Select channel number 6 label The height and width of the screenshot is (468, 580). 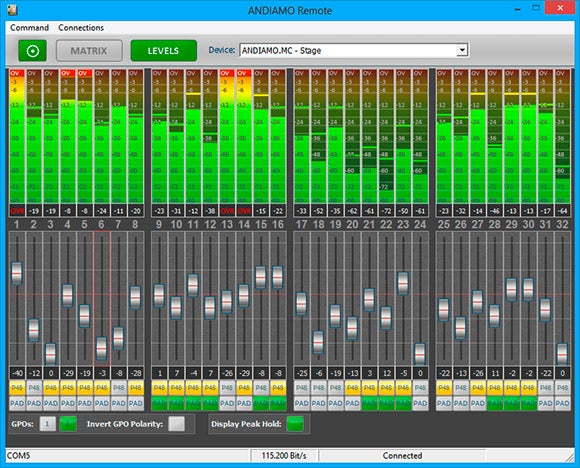pos(101,224)
